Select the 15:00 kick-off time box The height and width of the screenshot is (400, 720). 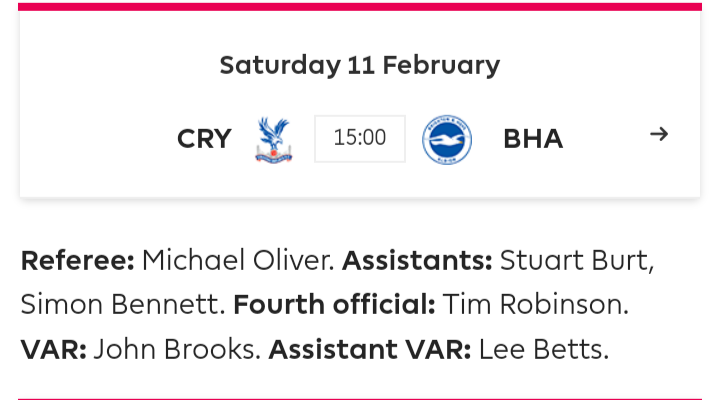[360, 138]
